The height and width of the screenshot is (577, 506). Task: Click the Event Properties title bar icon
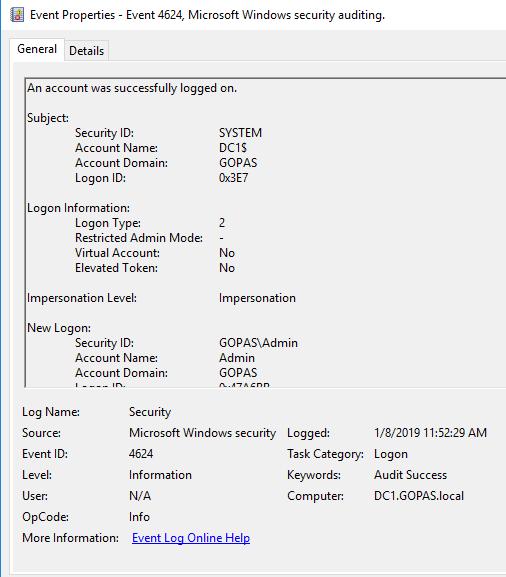[17, 15]
